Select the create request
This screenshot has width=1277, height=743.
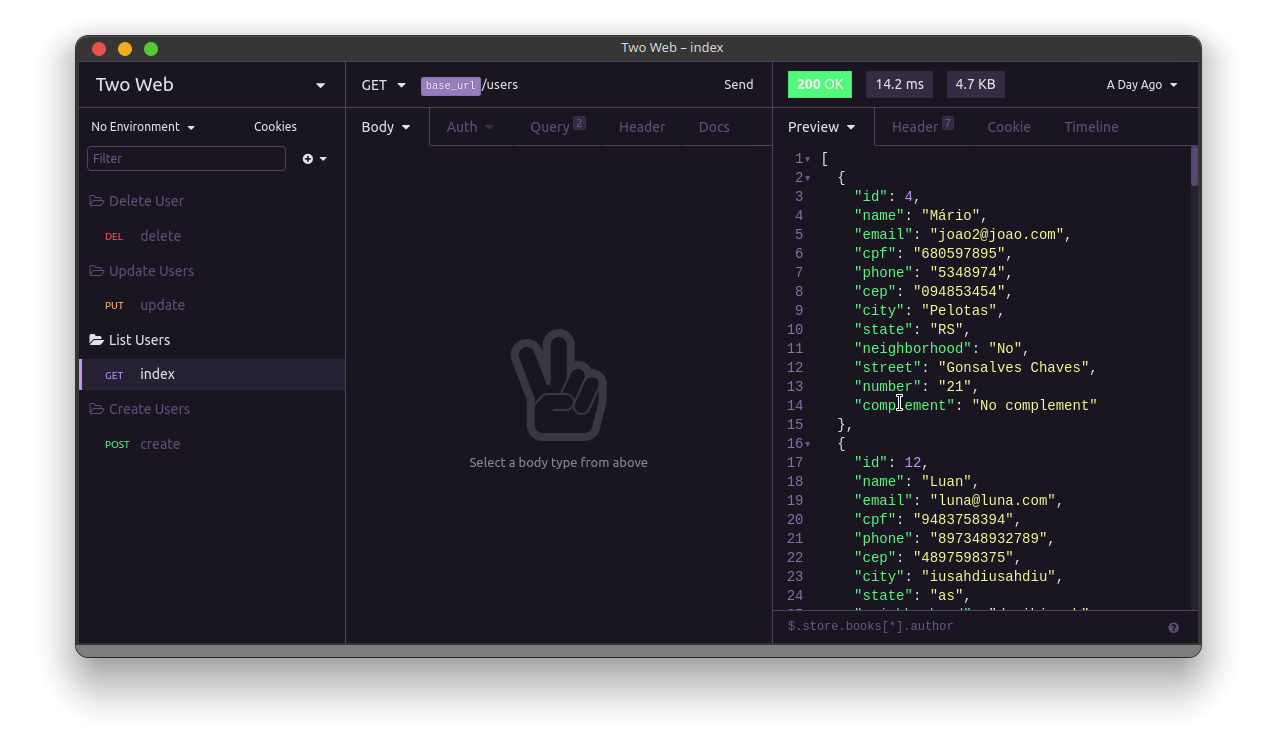pos(212,445)
